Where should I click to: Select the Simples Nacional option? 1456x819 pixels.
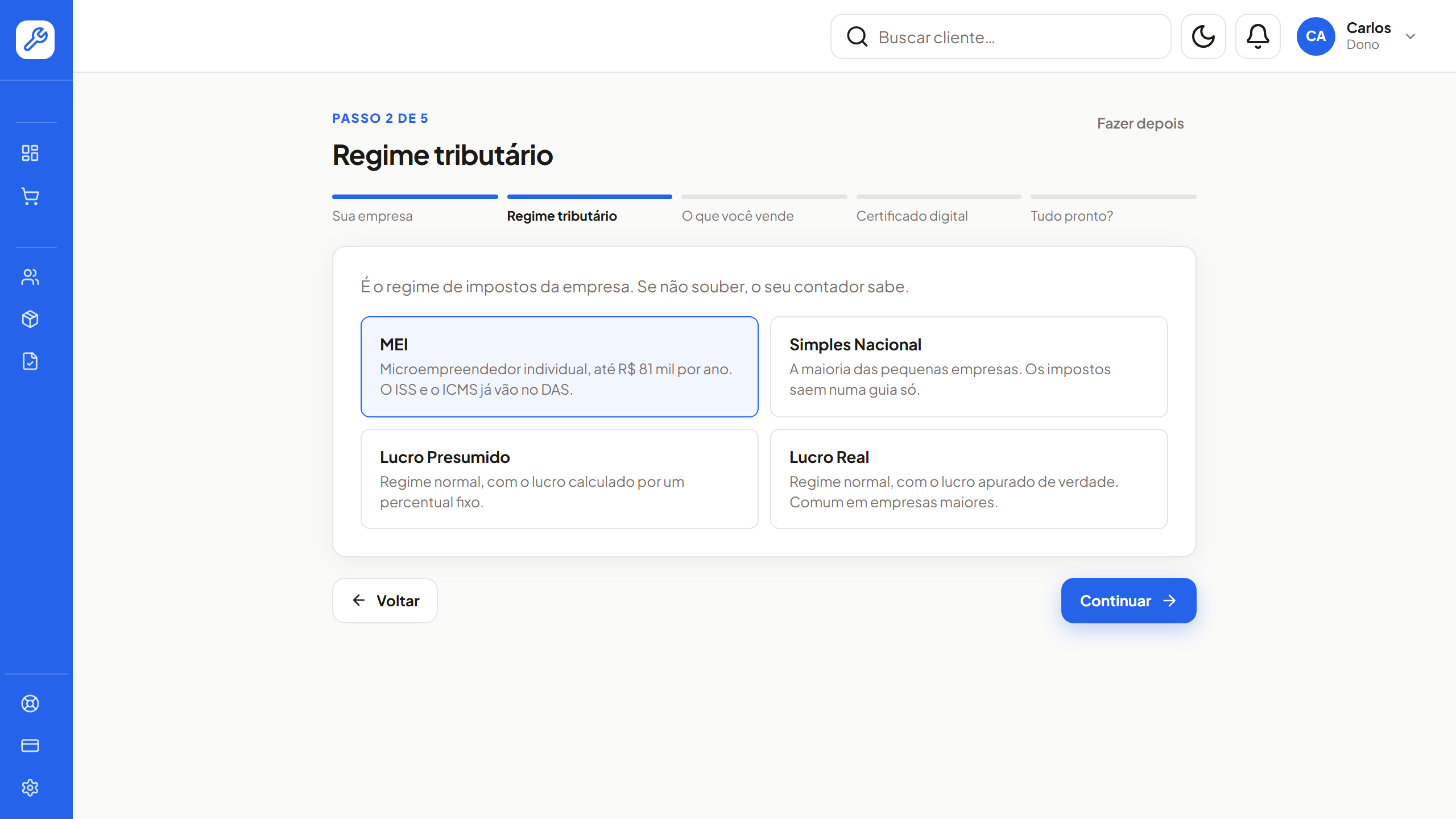[x=969, y=367]
